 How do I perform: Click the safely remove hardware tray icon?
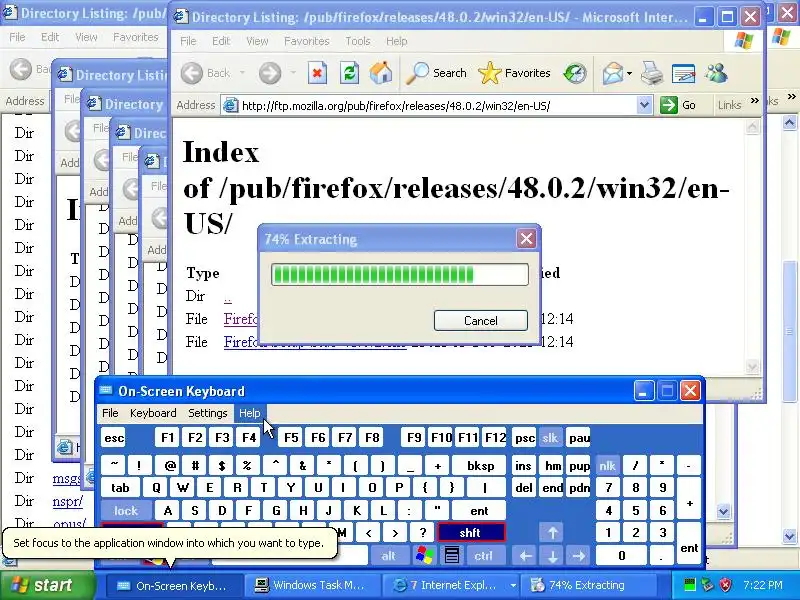tap(707, 585)
